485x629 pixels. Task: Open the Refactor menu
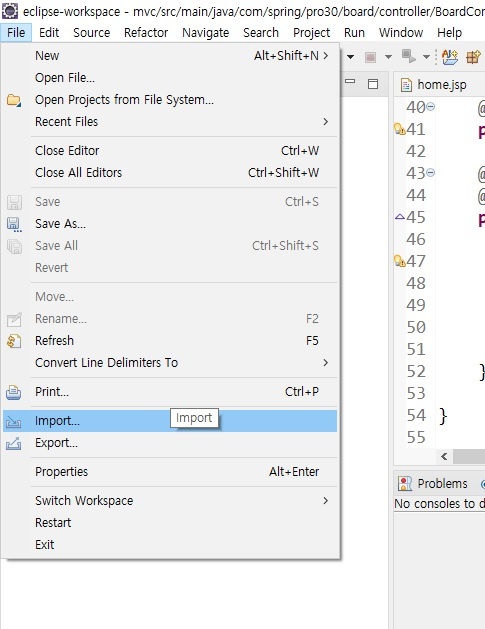tap(146, 32)
